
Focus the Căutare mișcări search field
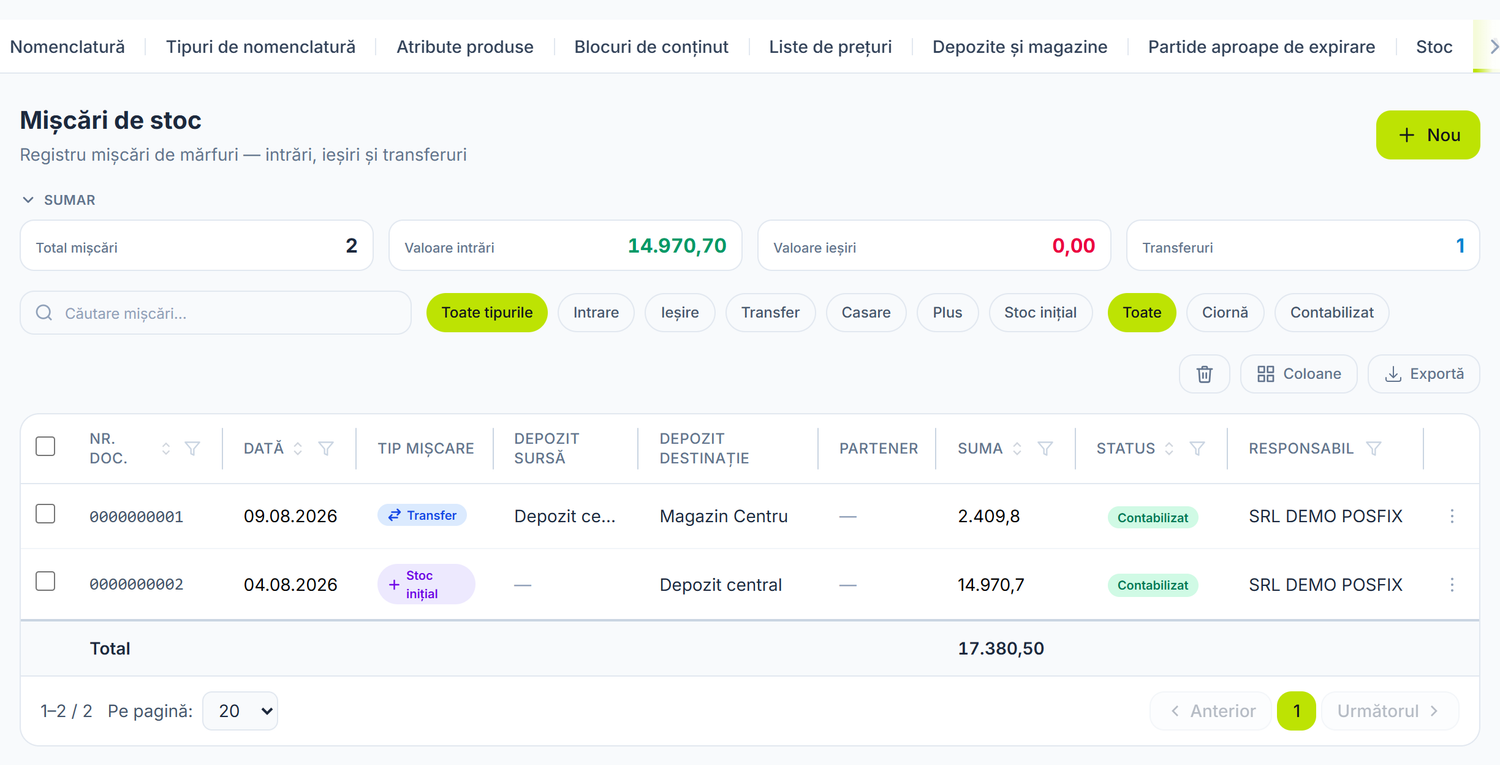click(x=216, y=313)
